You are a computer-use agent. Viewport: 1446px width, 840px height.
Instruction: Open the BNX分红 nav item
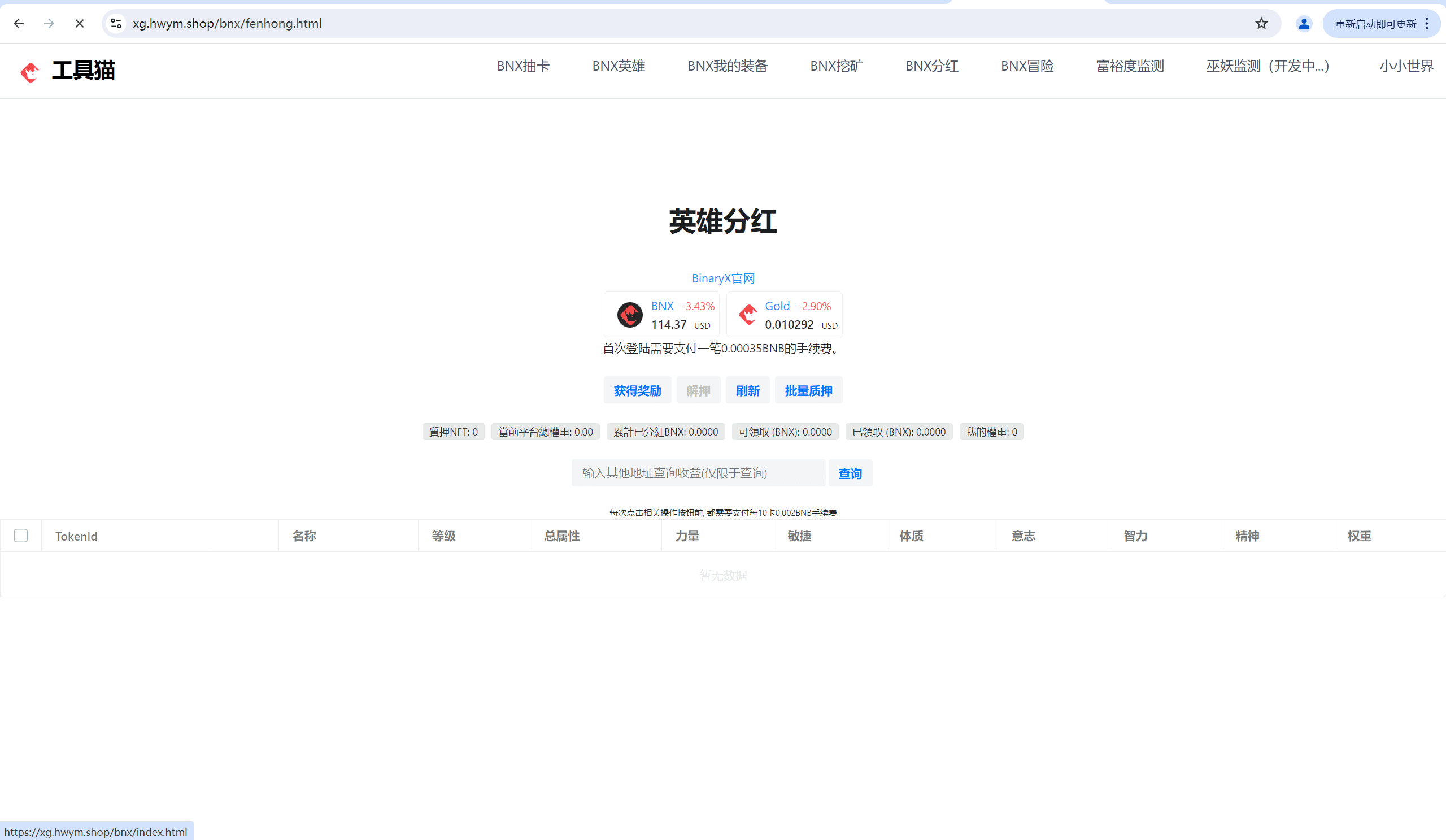pos(932,67)
